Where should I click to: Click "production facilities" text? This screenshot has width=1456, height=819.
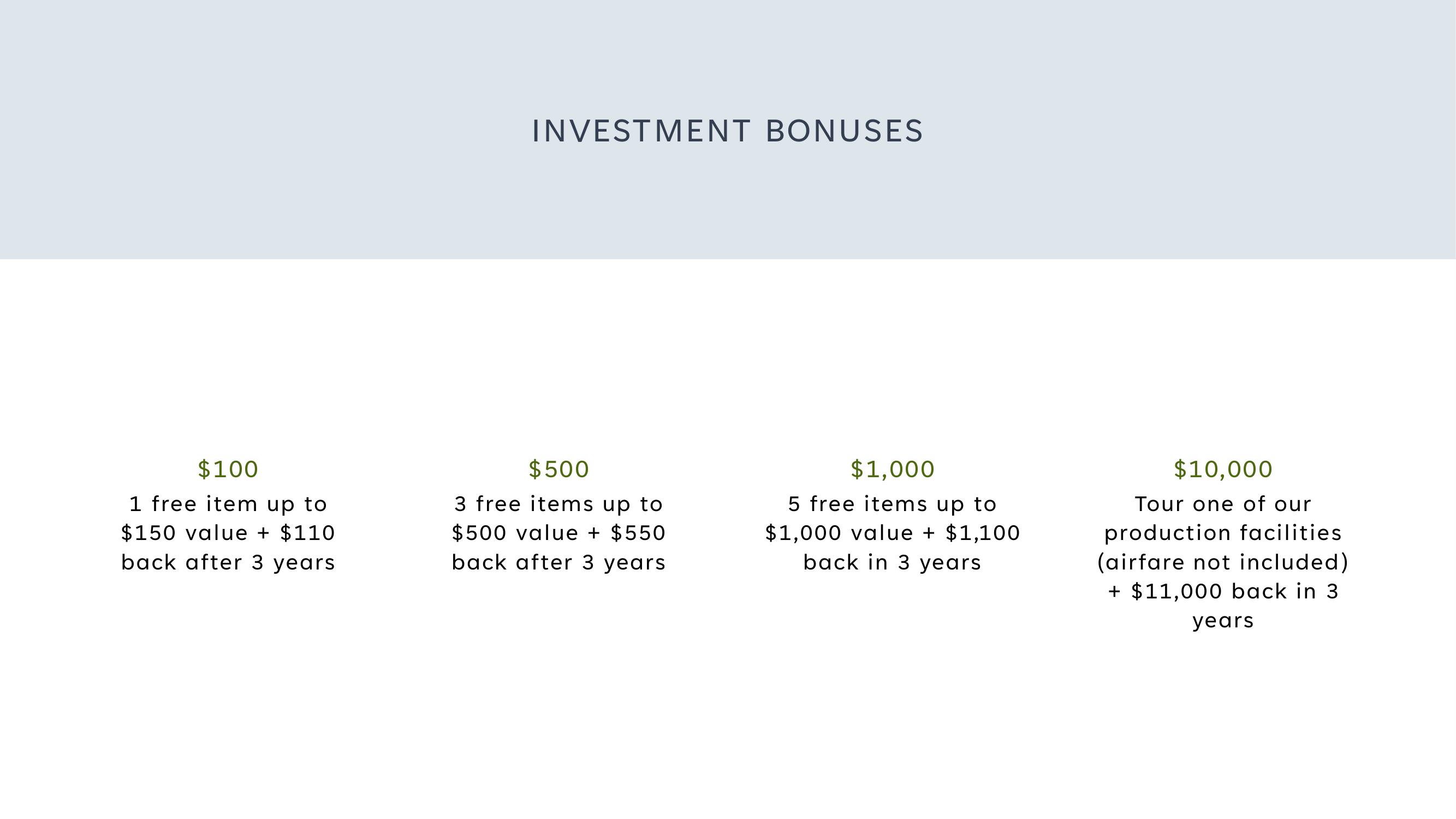(1223, 533)
